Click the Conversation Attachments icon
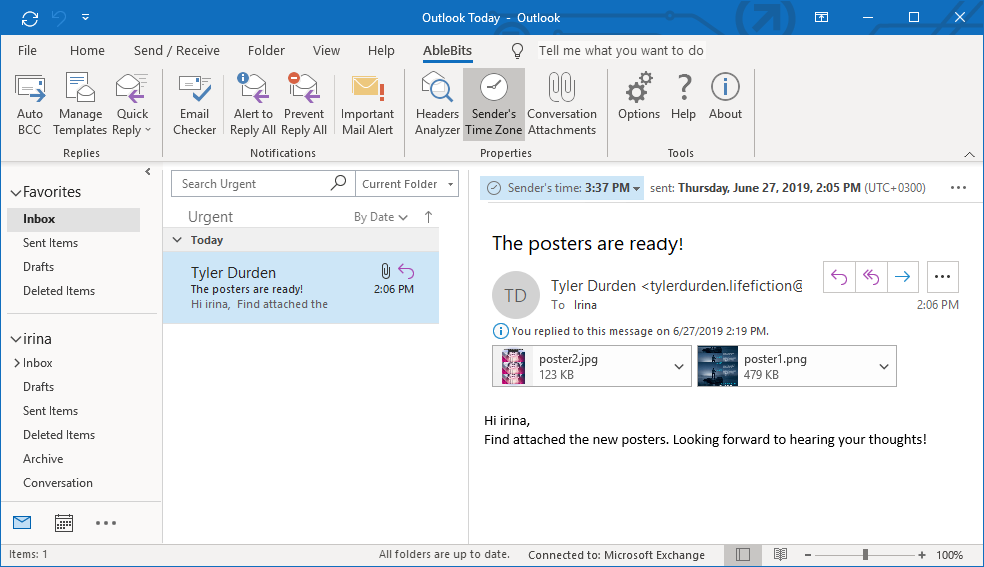 (562, 104)
